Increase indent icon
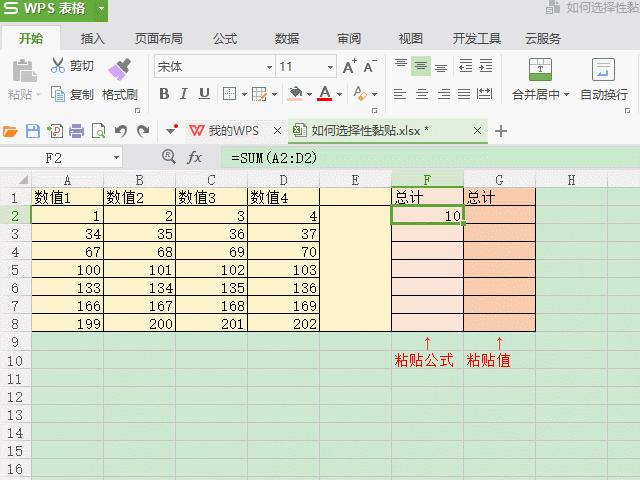Image resolution: width=640 pixels, height=480 pixels. pos(486,66)
